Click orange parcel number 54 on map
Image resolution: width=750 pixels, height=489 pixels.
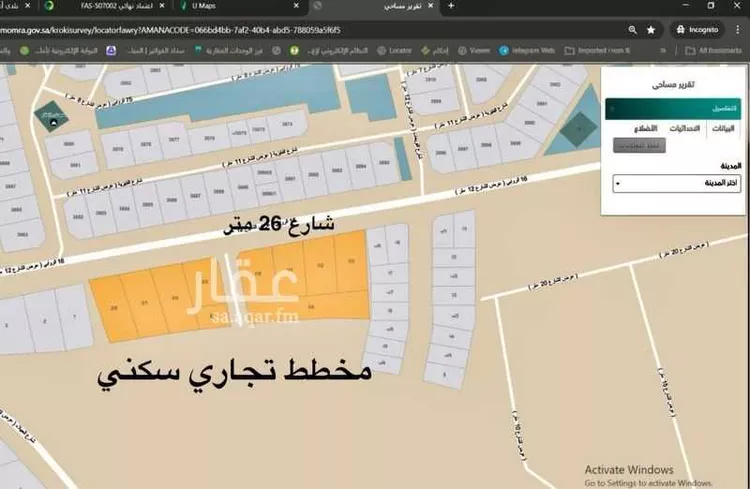[311, 306]
